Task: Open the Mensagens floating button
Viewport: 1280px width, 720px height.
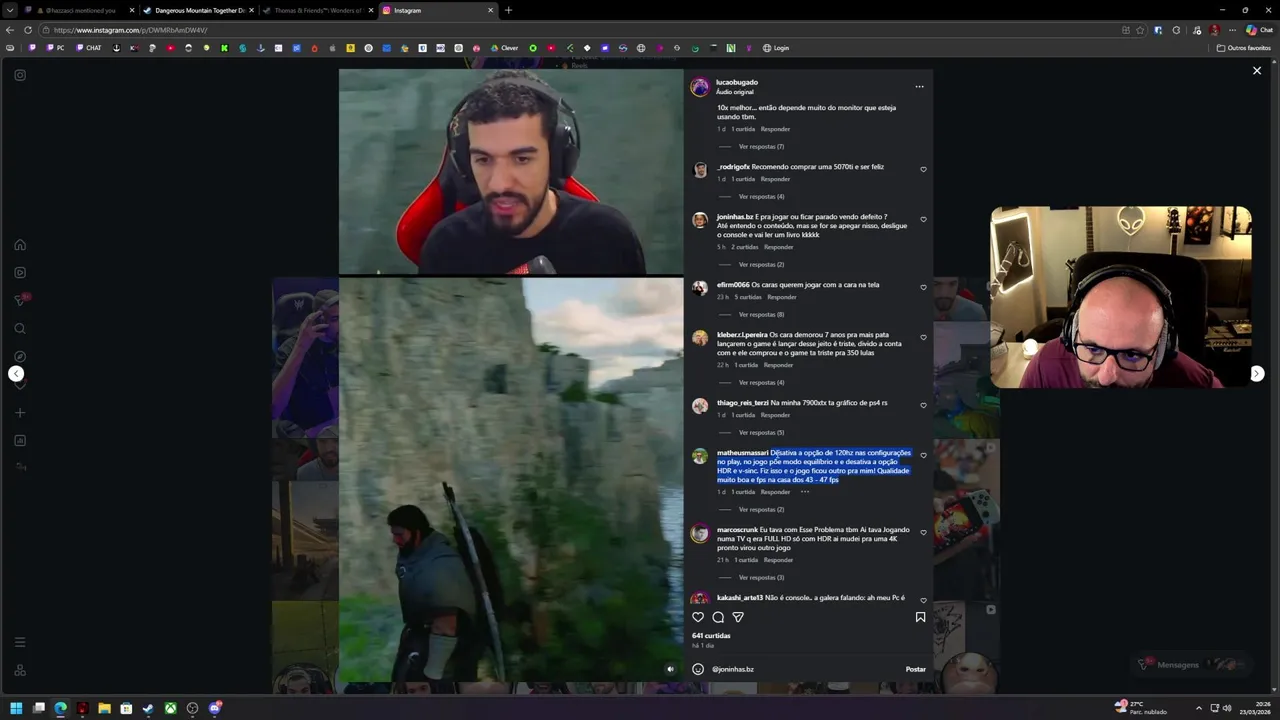Action: point(1190,664)
